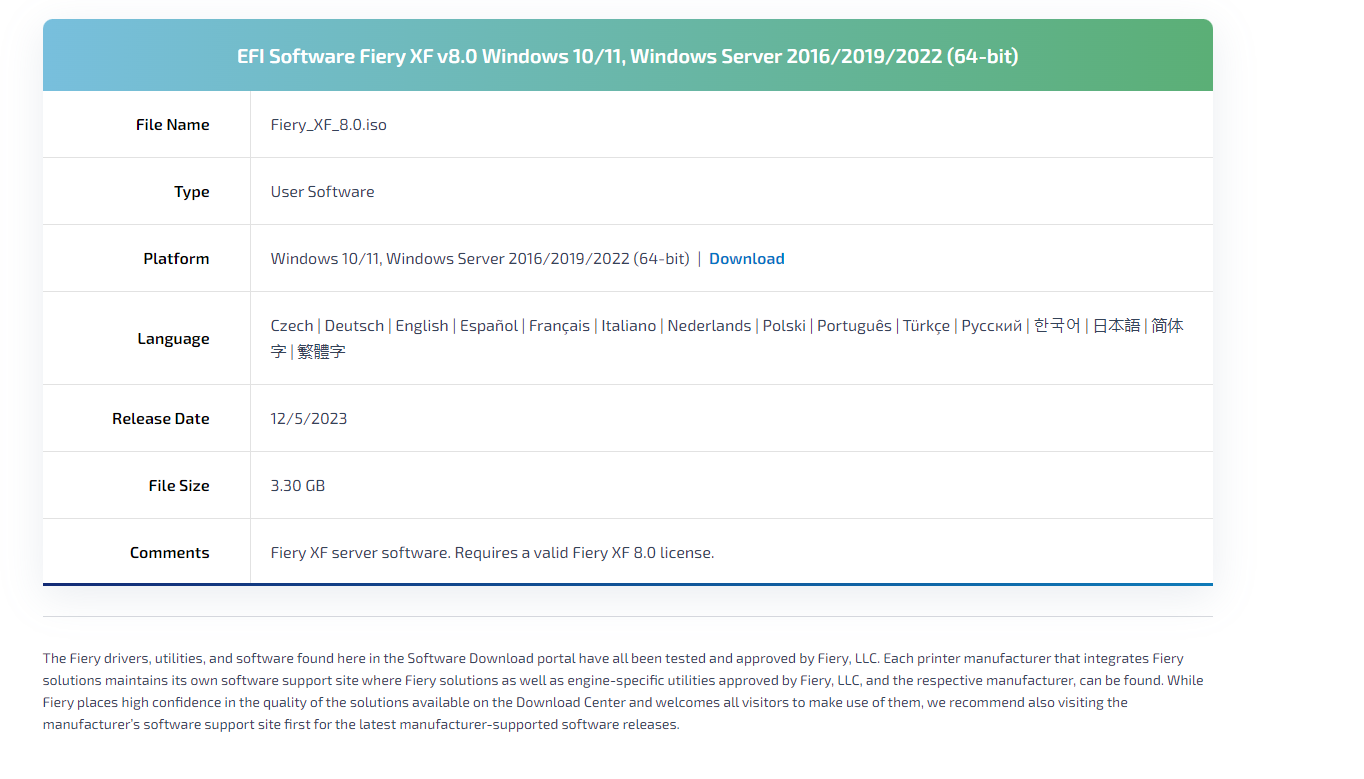Click the EFI Software Fiery XF v8.0 header title
This screenshot has width=1364, height=779.
pyautogui.click(x=627, y=56)
